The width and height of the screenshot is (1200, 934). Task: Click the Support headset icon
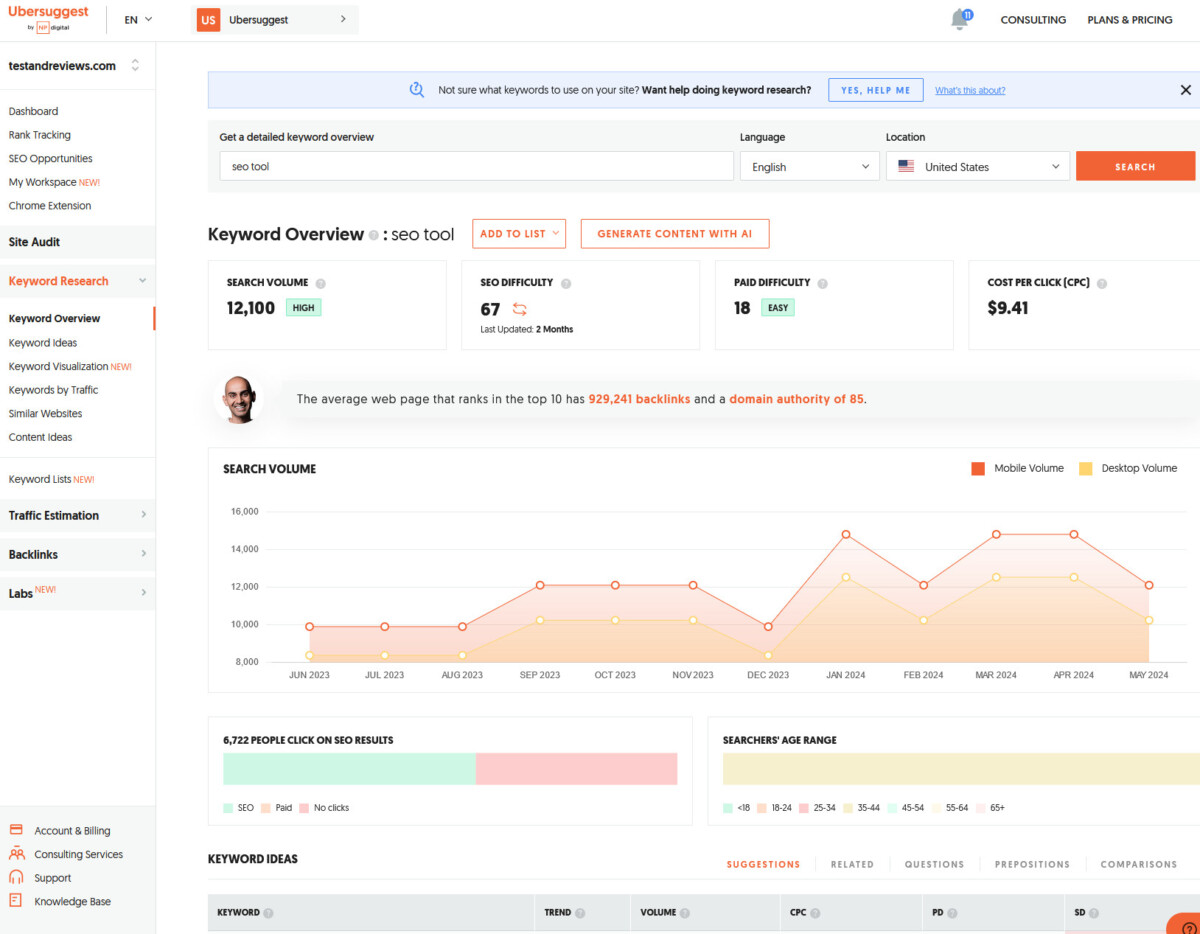(x=16, y=877)
